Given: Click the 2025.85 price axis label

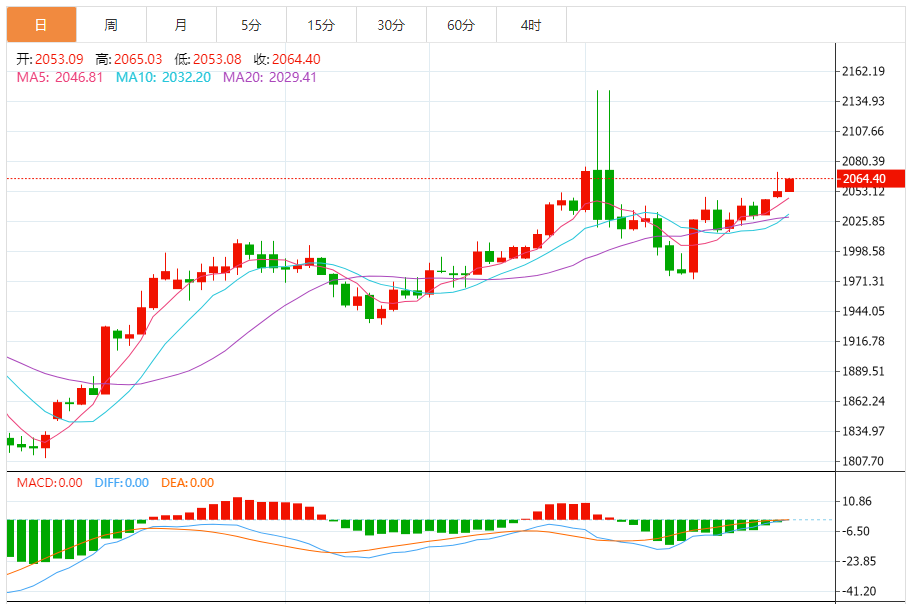Looking at the screenshot, I should pos(863,221).
